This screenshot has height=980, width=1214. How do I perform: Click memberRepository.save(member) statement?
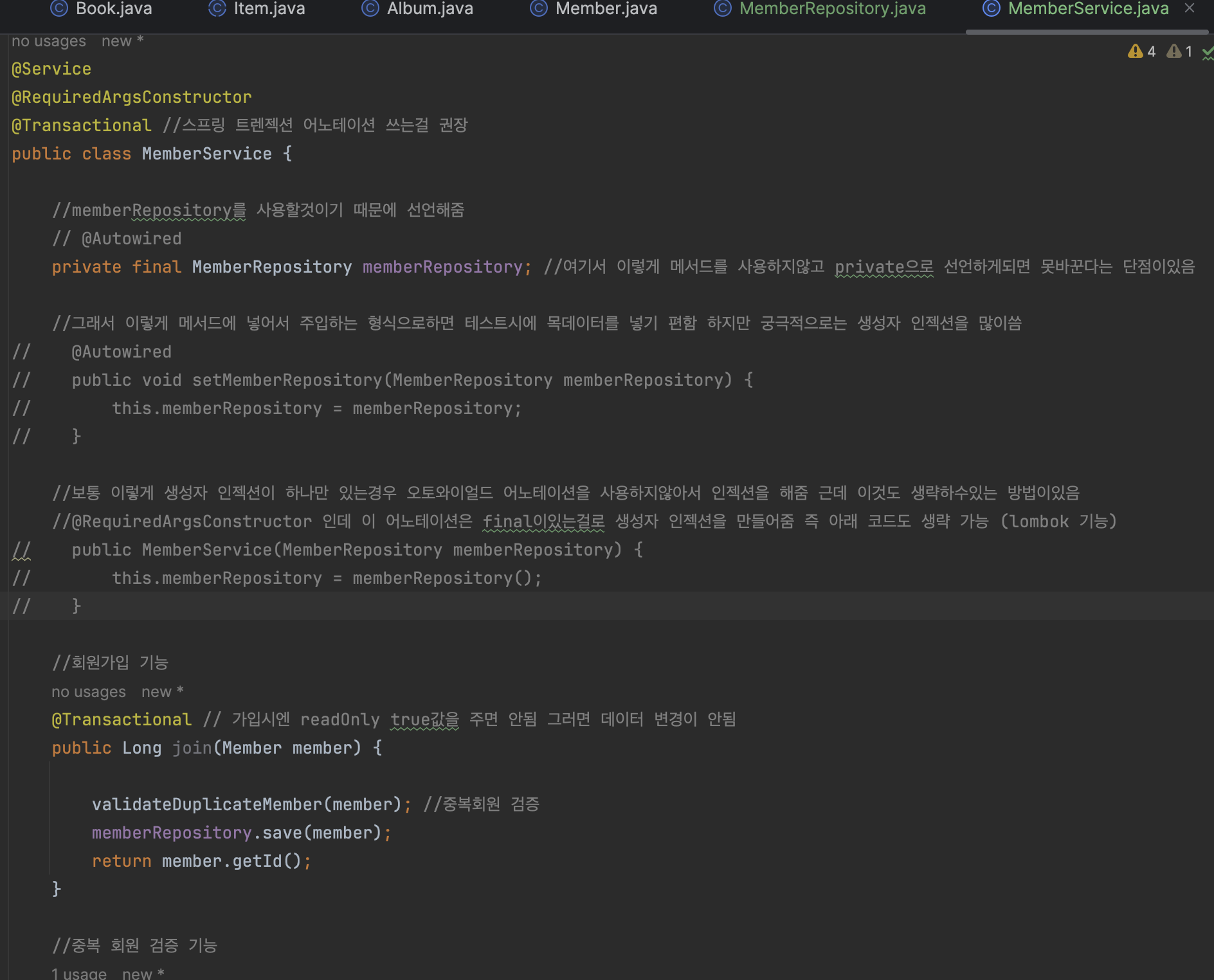click(x=242, y=833)
